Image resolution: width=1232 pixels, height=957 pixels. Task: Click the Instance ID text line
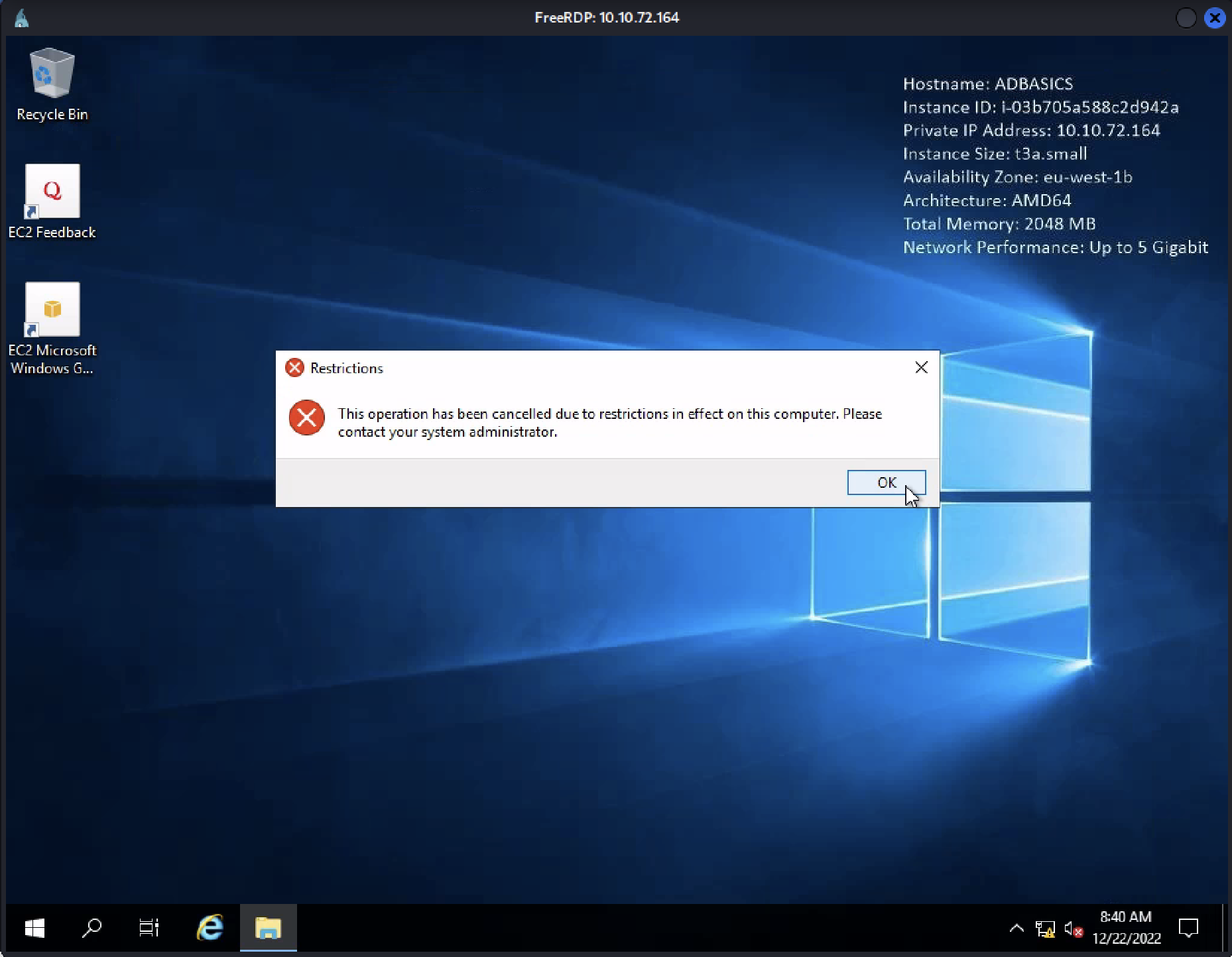[1041, 107]
